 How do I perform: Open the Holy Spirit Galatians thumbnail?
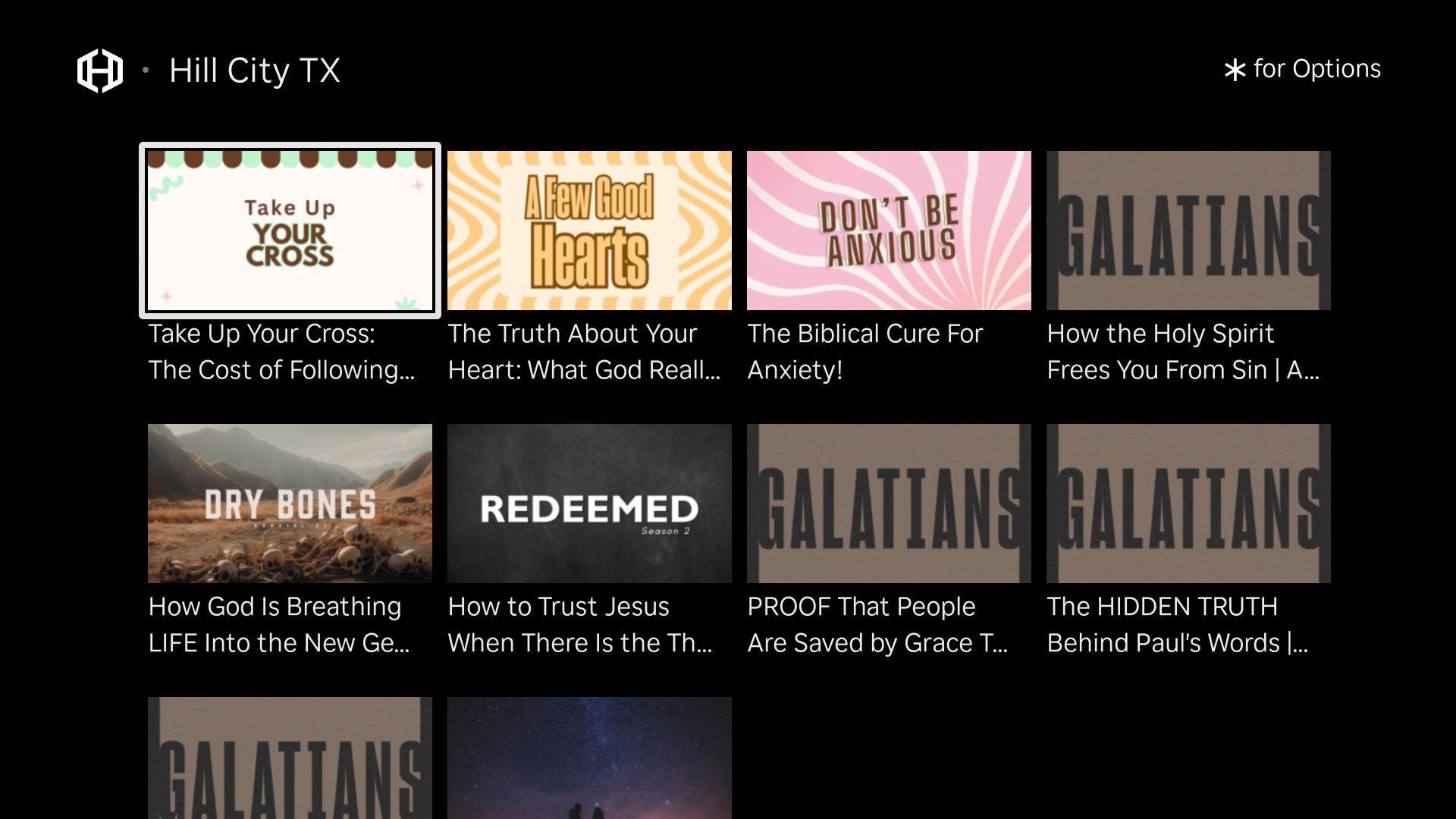click(1188, 231)
